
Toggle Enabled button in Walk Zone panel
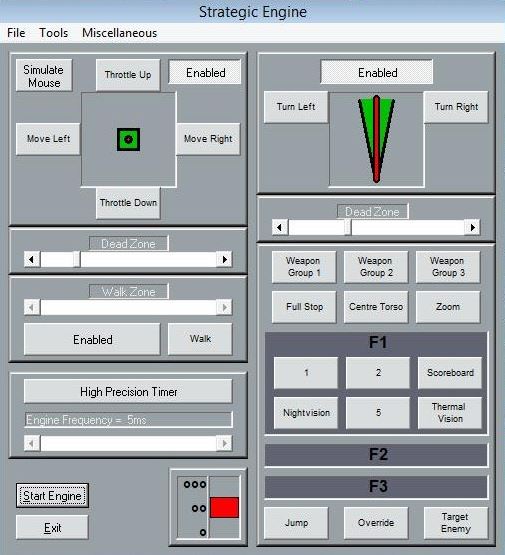pos(92,339)
